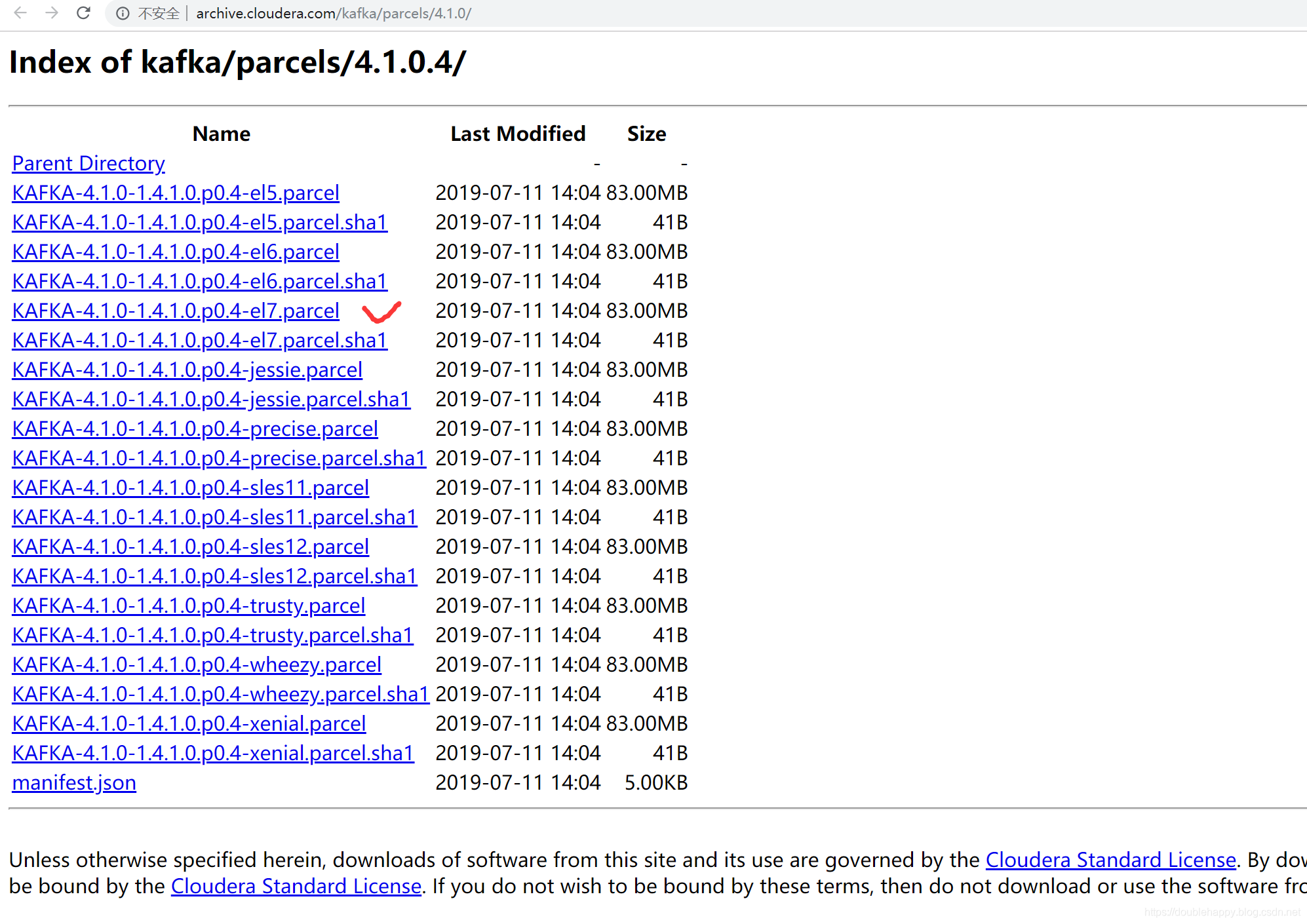Viewport: 1307px width, 924px height.
Task: Open the manifest.json file
Action: point(74,782)
